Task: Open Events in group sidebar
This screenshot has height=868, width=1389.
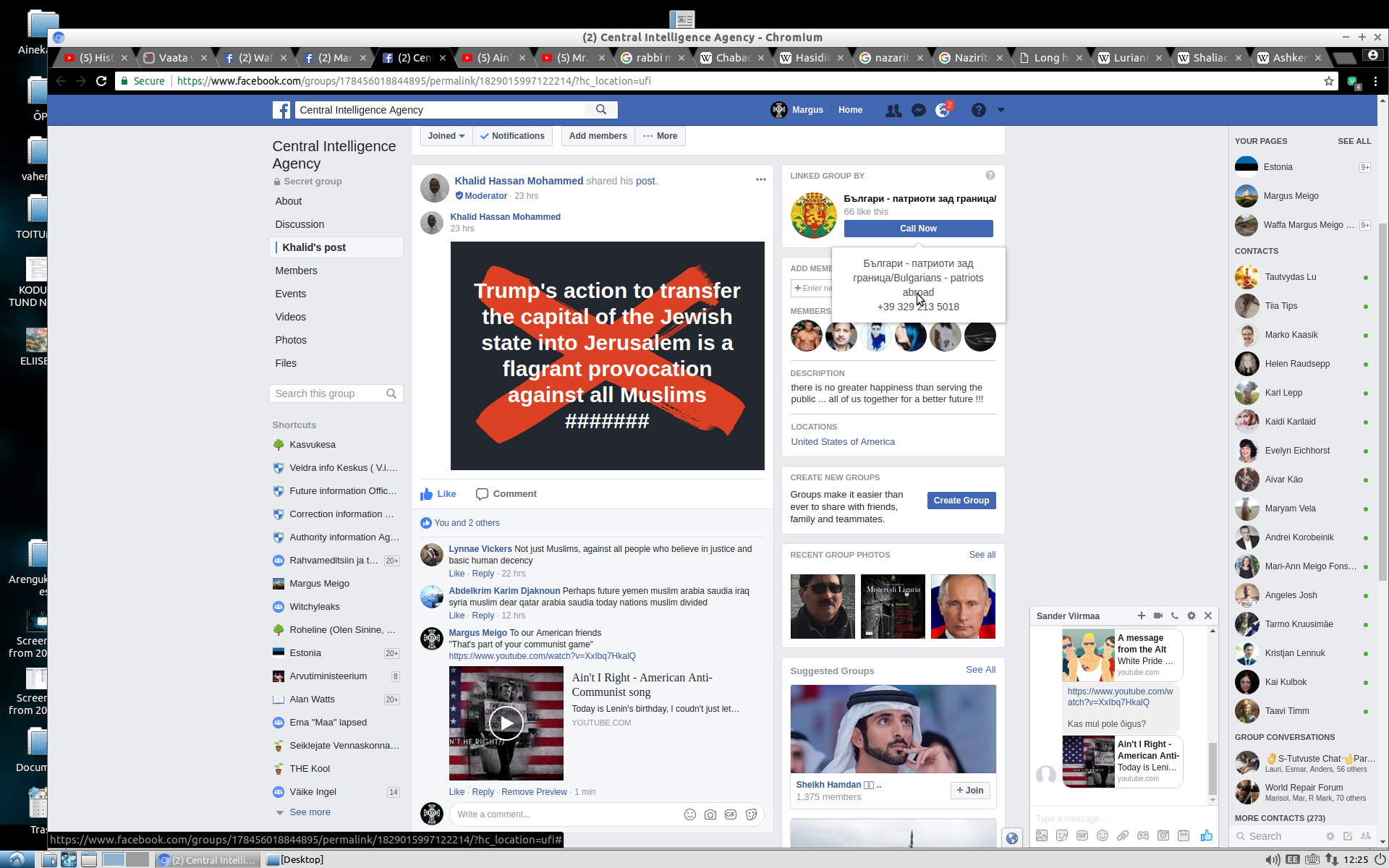Action: [290, 294]
